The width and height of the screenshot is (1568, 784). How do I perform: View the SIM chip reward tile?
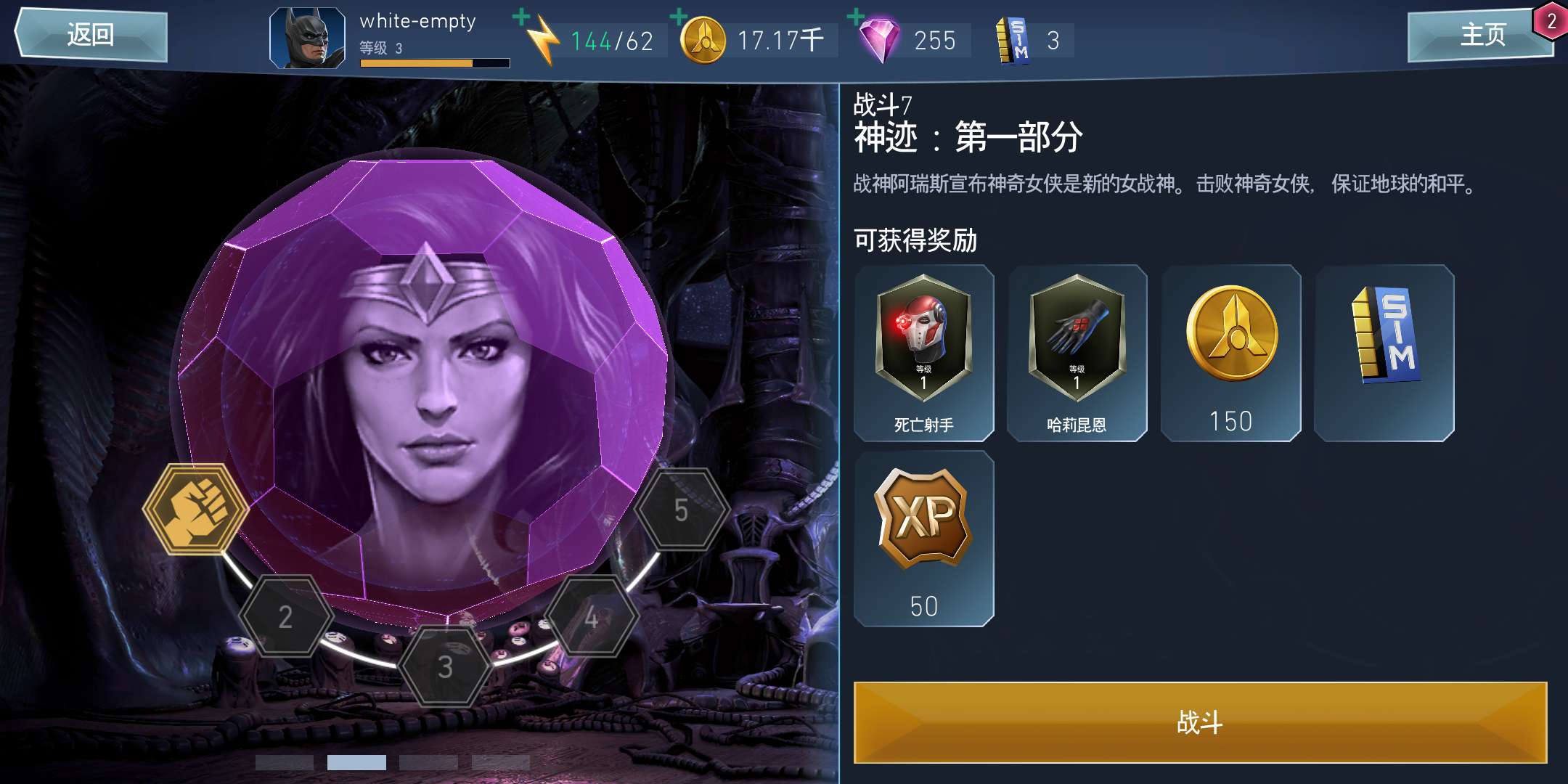[1384, 353]
